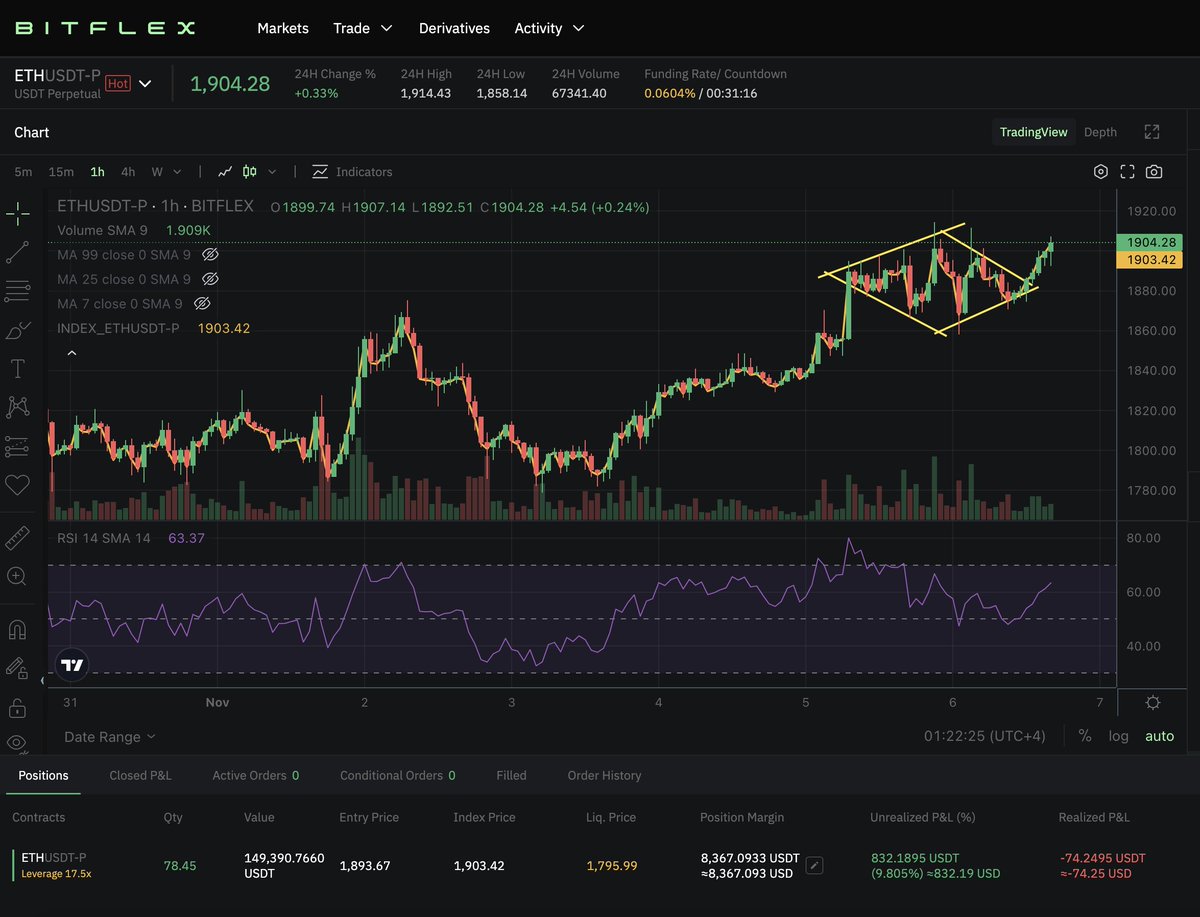Viewport: 1200px width, 917px height.
Task: Select the trend line drawing tool
Action: coord(17,252)
